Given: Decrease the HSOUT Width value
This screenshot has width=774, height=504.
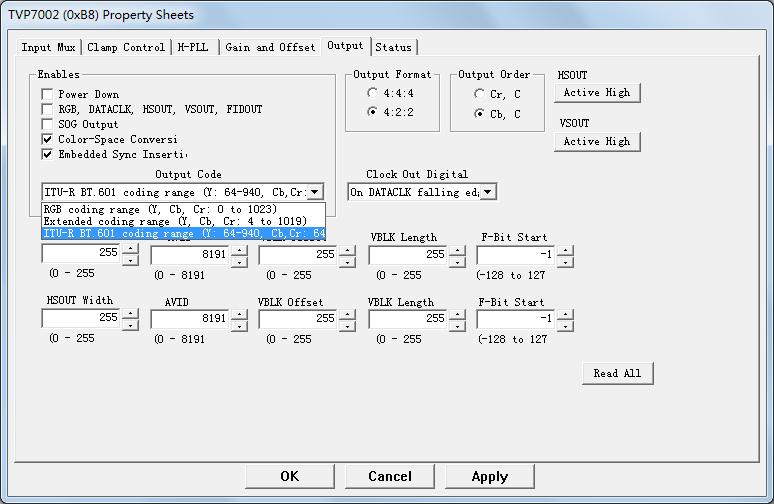Looking at the screenshot, I should coord(130,325).
